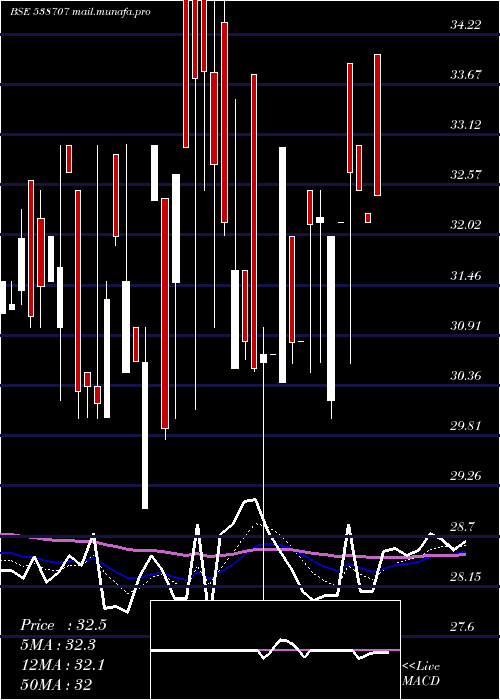Click the 32.02 price axis label

tap(466, 225)
